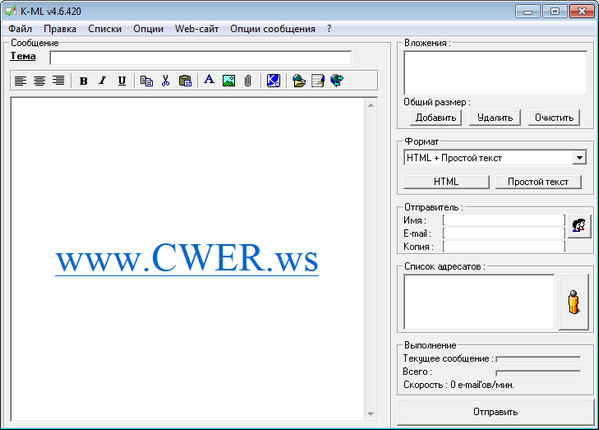
Task: Open sender profile via face icon
Action: 579,226
